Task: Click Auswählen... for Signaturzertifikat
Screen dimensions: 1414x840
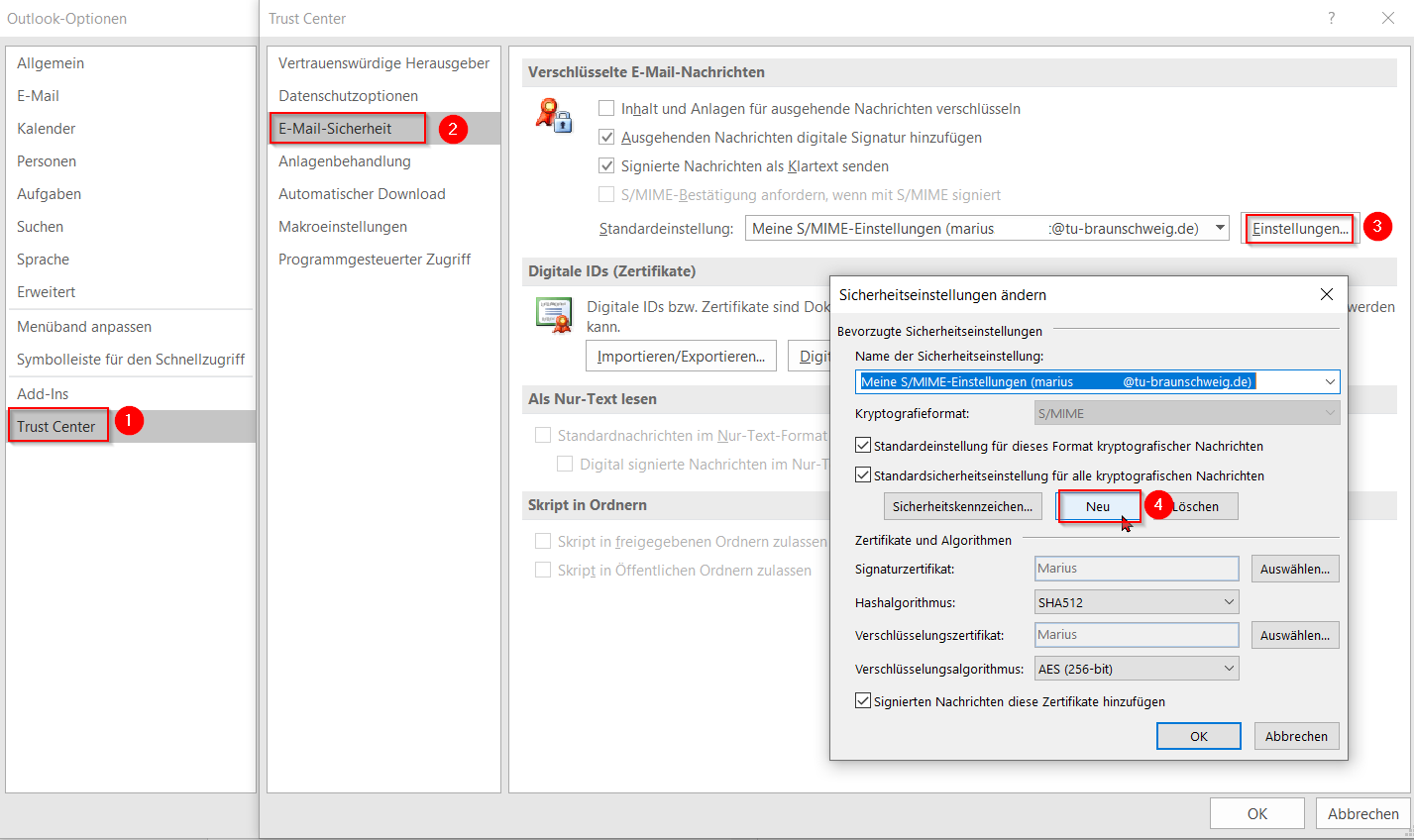Action: [1295, 569]
